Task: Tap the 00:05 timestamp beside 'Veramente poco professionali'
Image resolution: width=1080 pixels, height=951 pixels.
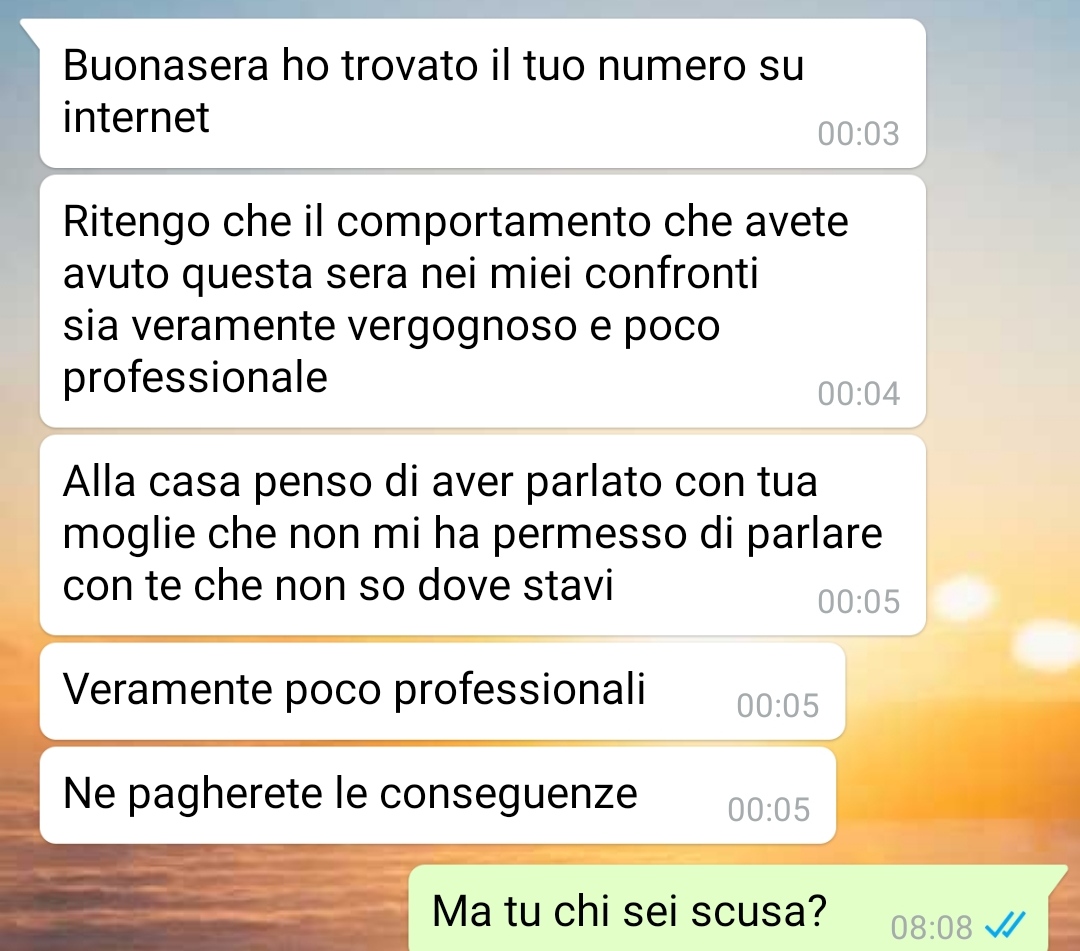Action: [778, 706]
